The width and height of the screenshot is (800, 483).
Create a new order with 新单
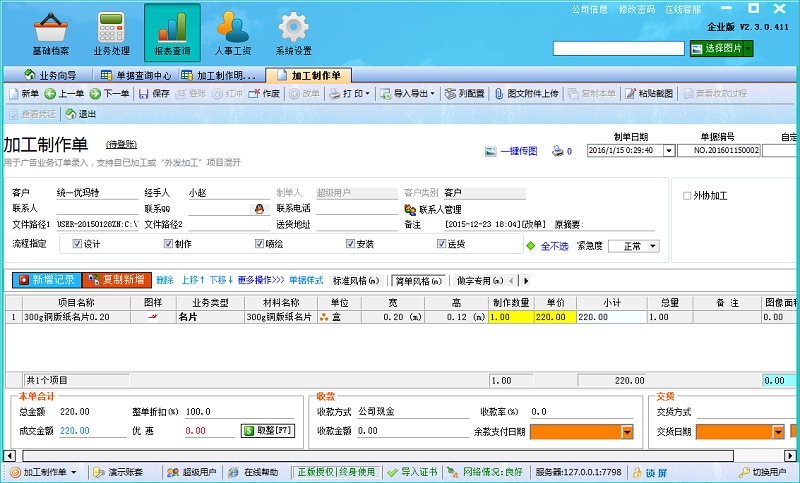point(23,94)
